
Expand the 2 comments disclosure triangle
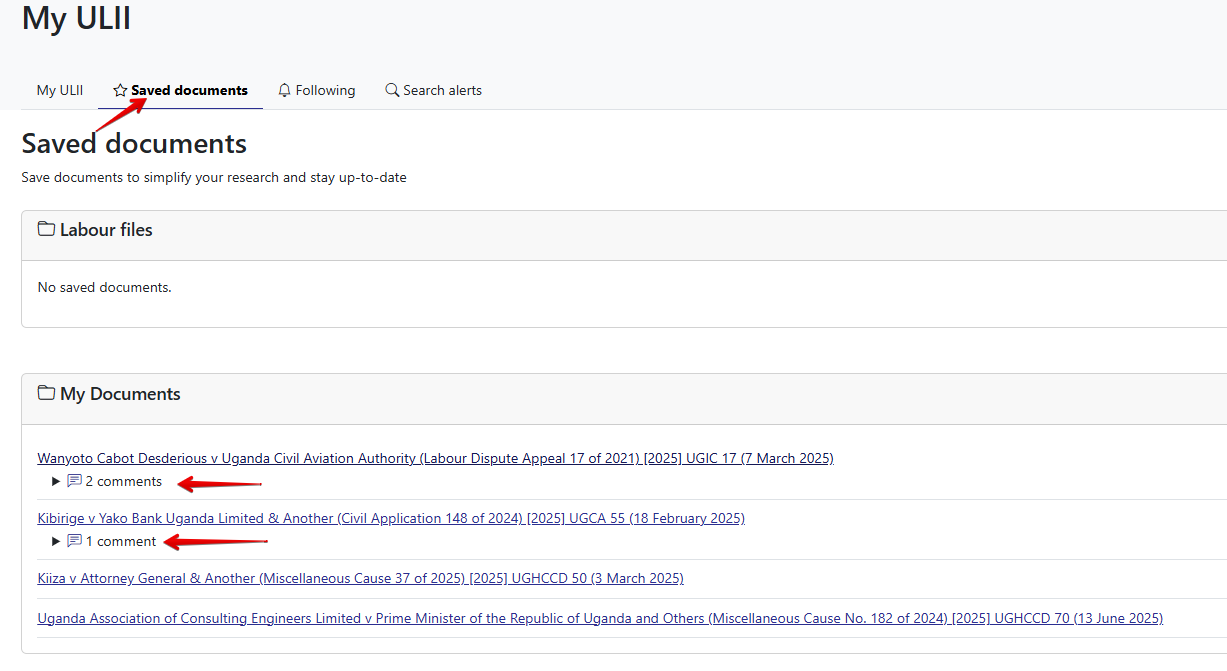click(56, 482)
